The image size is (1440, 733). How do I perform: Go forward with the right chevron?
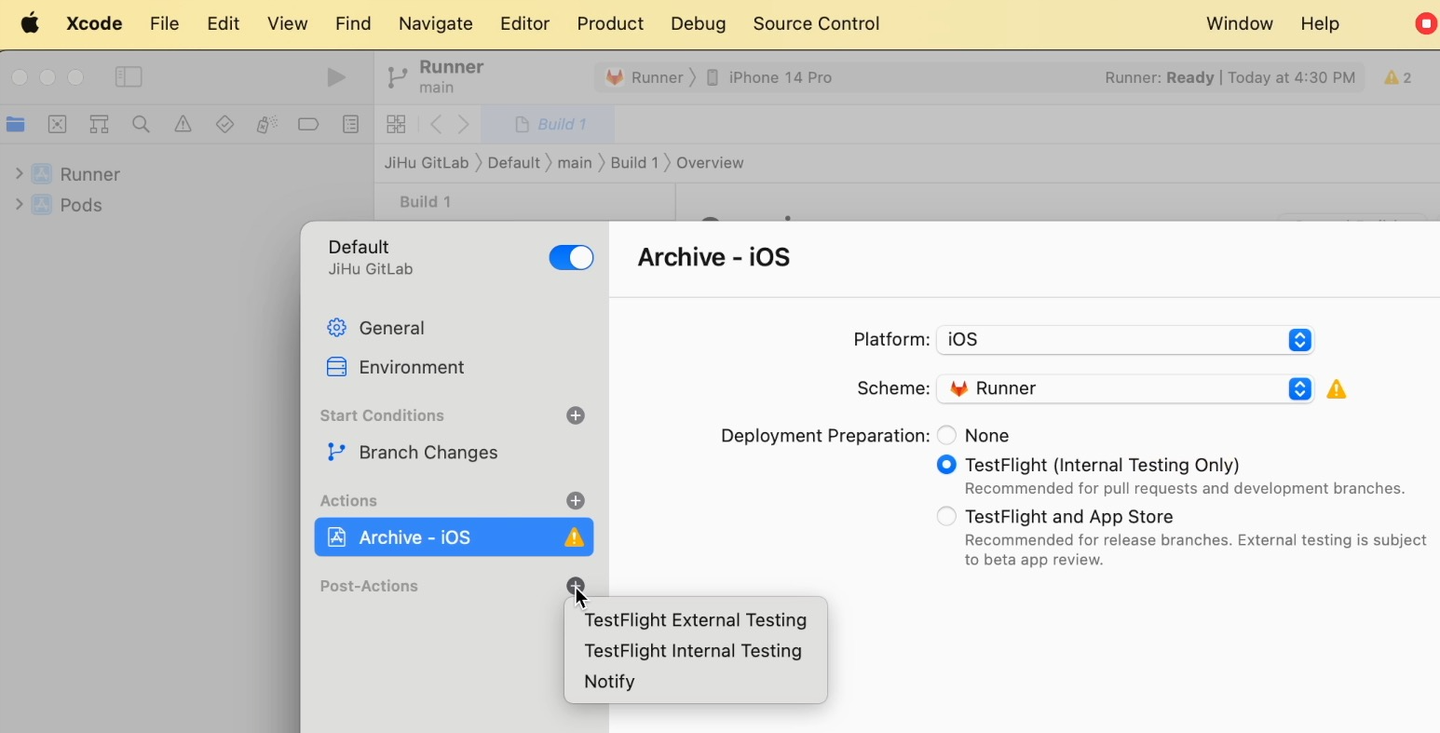tap(464, 124)
